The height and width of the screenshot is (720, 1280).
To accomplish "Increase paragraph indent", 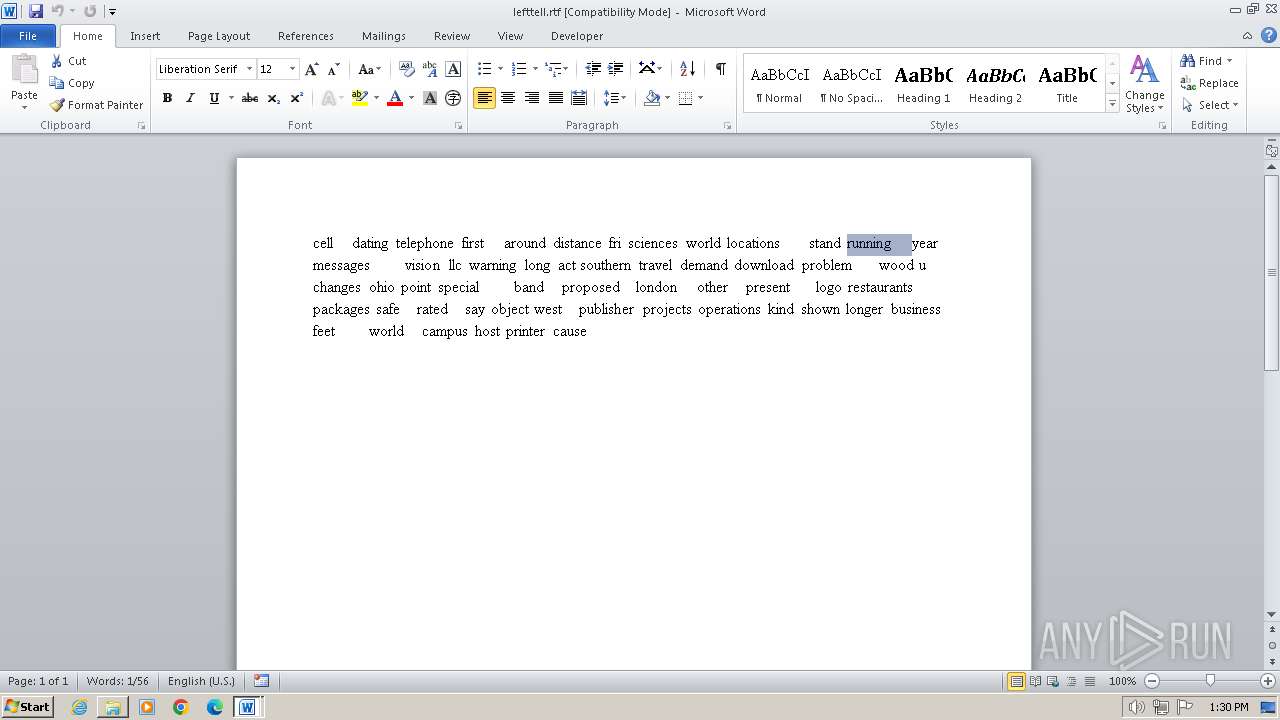I will [x=616, y=69].
